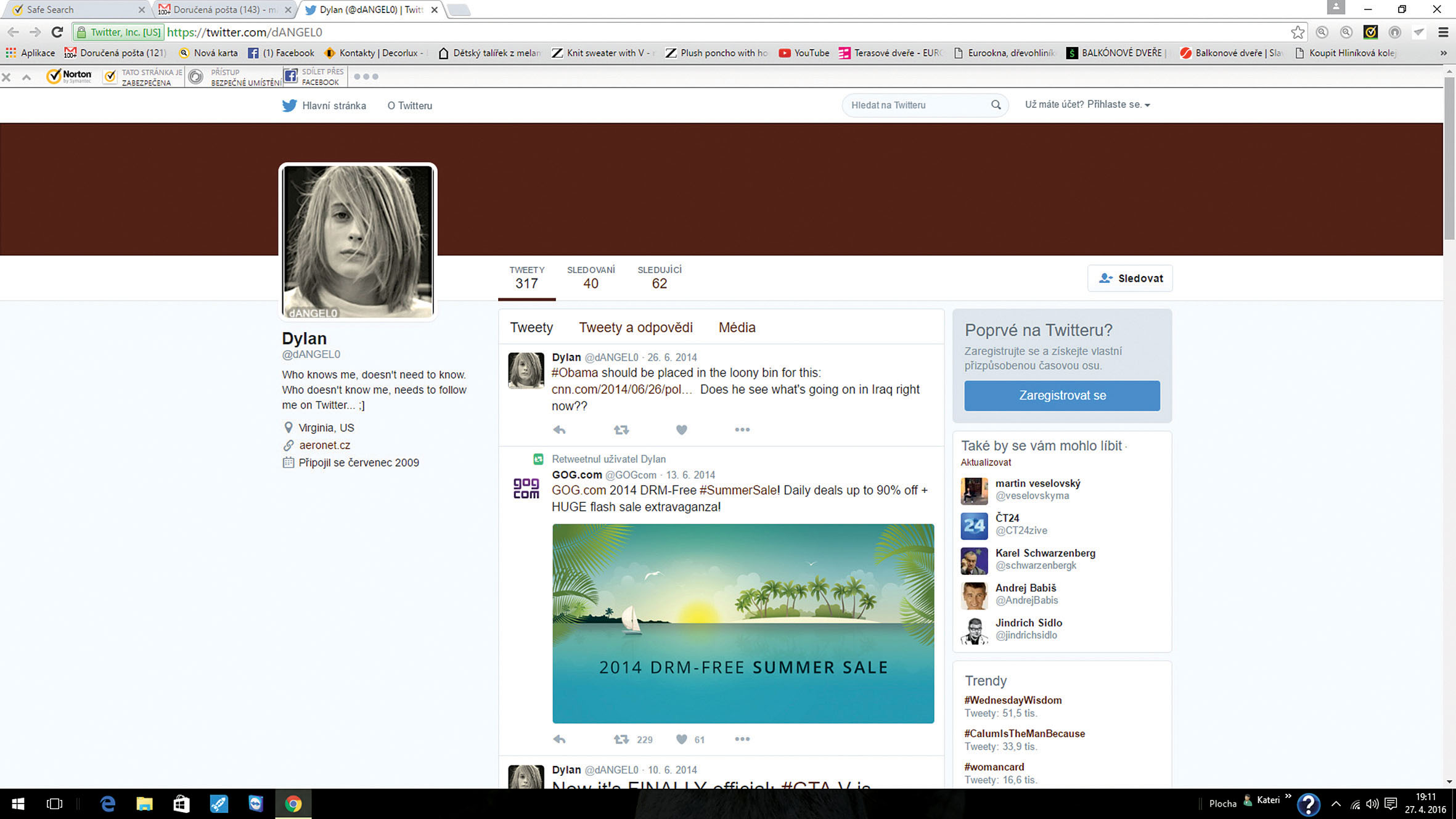1456x819 pixels.
Task: Open the #CalumIsTheManBecause trend
Action: [x=1025, y=733]
